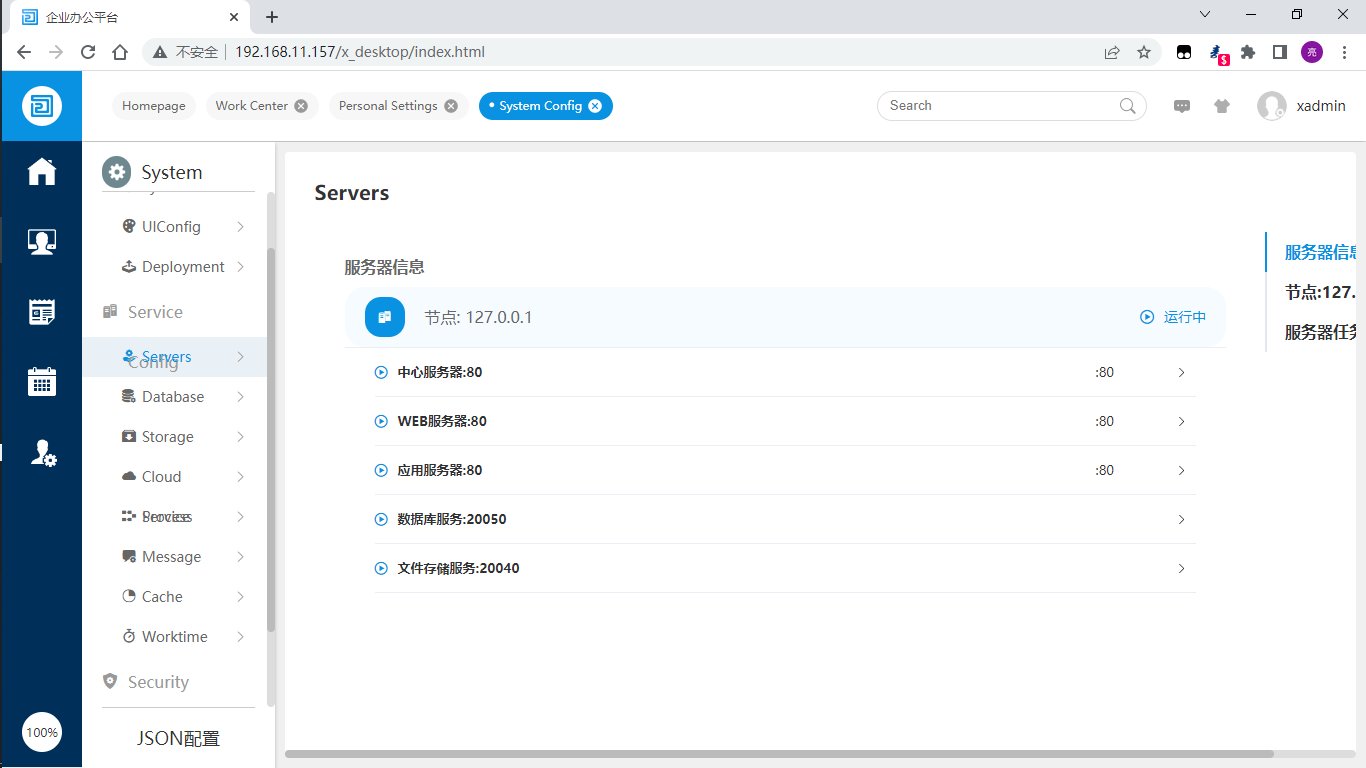Screen dimensions: 1366x768
Task: Bookmark this page with the star icon
Action: 1144,52
